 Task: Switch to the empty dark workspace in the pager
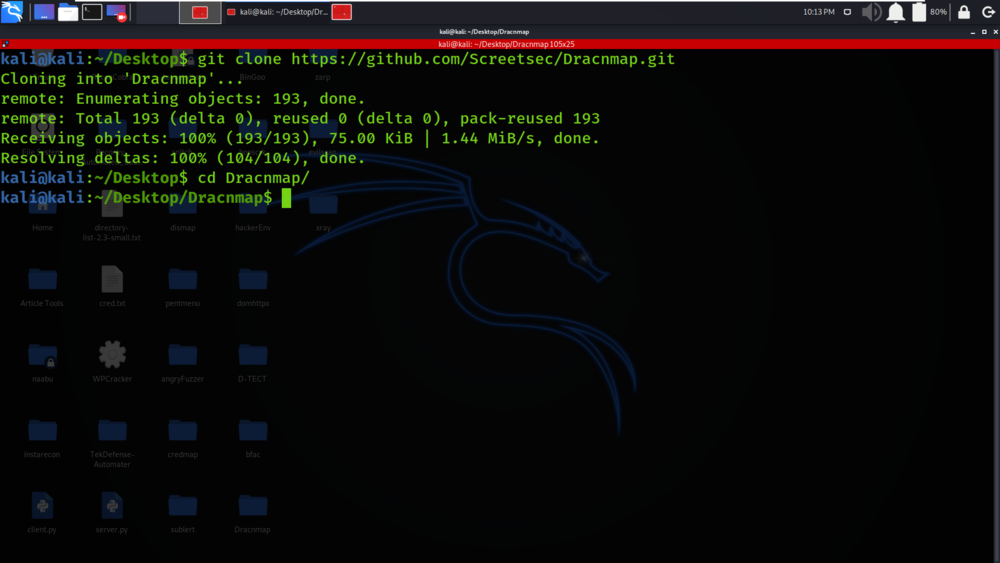tap(157, 12)
